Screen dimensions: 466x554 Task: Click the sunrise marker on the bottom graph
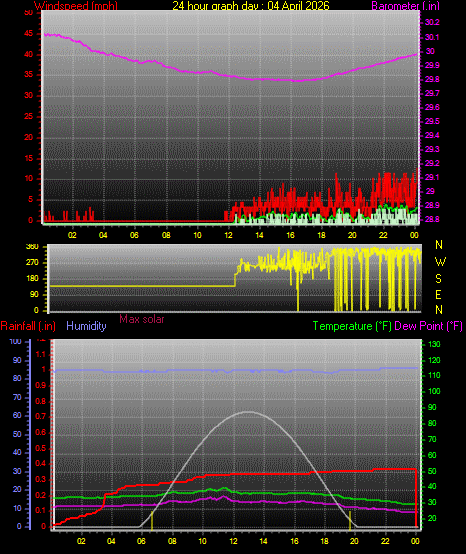pyautogui.click(x=152, y=520)
